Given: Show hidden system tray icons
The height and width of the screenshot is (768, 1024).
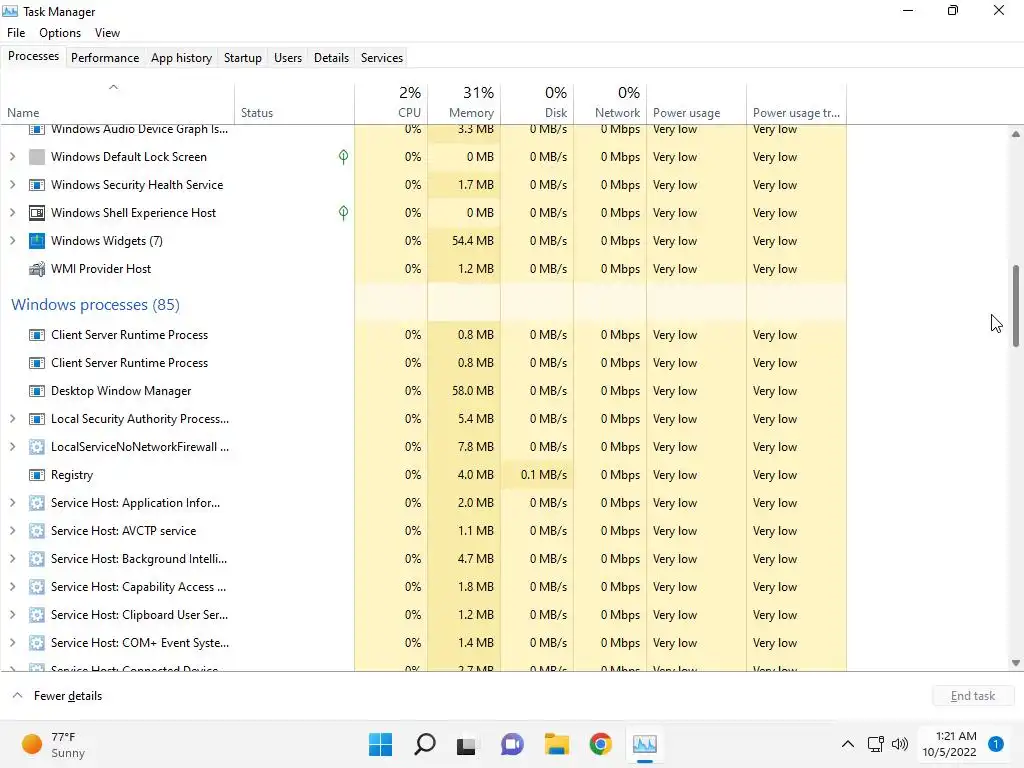Looking at the screenshot, I should click(848, 744).
